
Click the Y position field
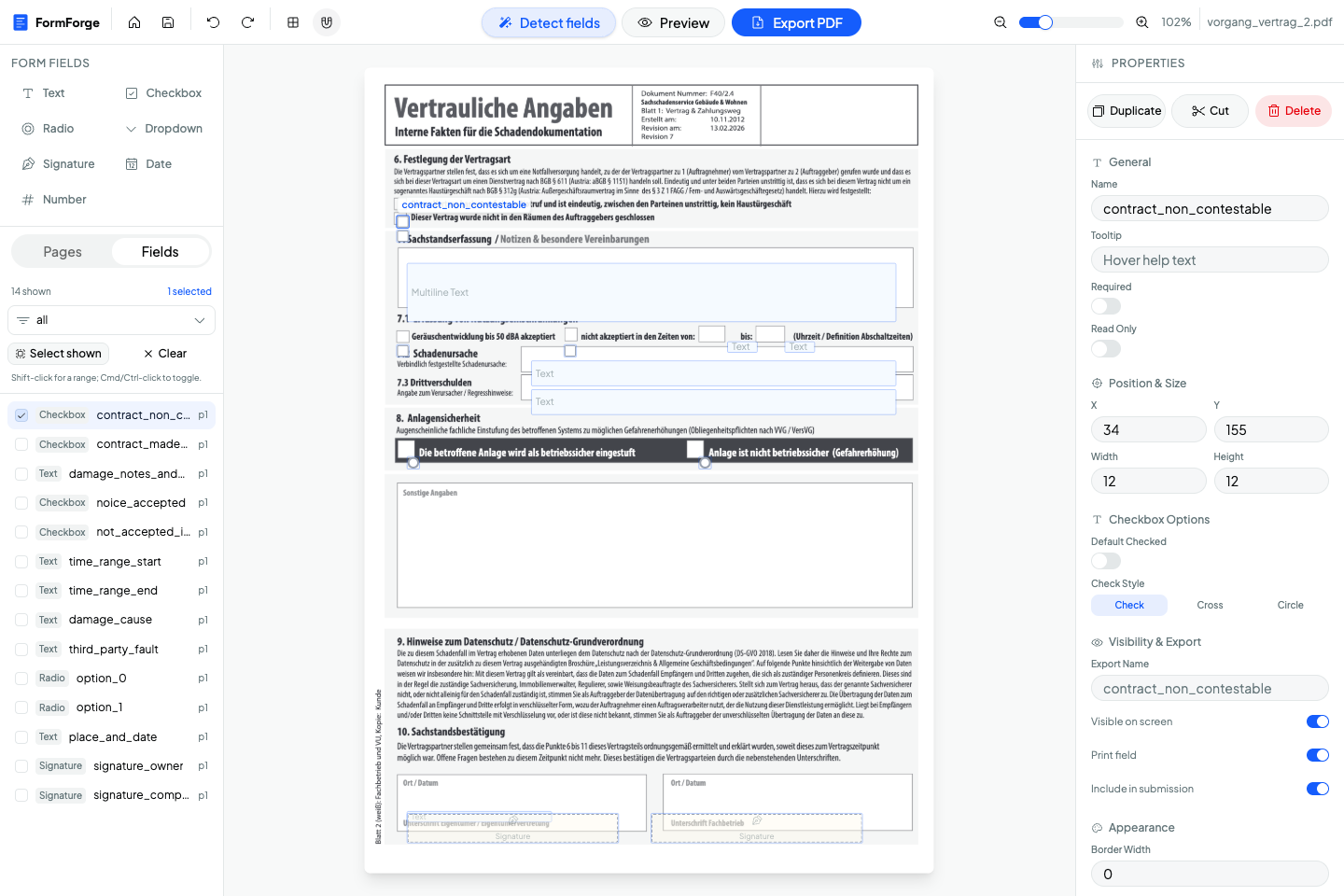[x=1271, y=430]
